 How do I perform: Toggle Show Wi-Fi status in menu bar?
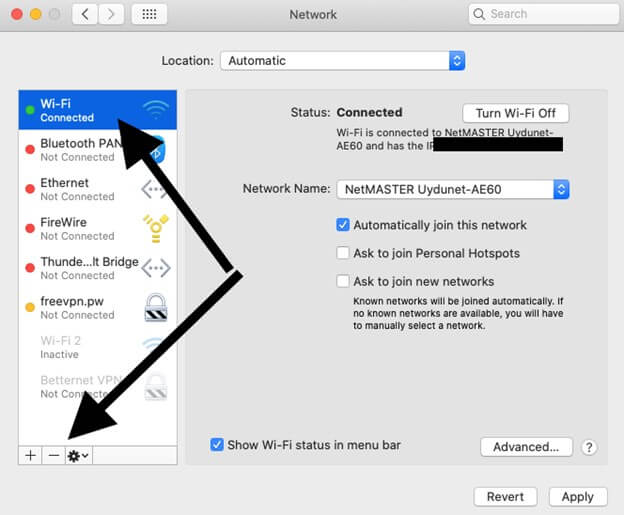217,445
